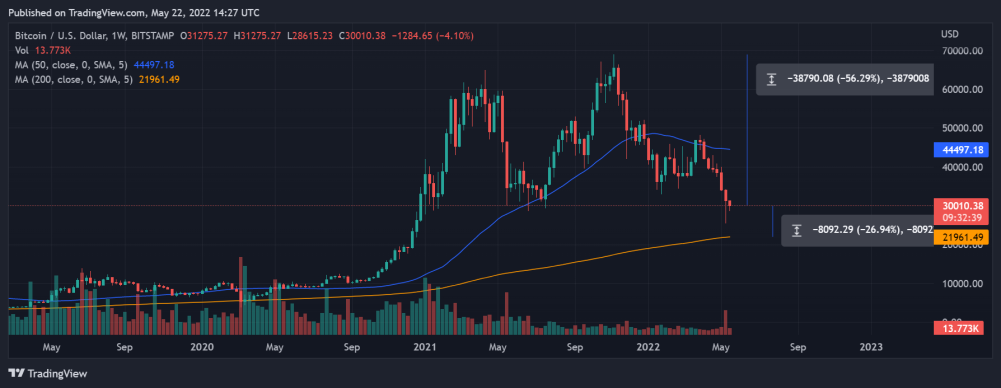1001x388 pixels.
Task: Click the TradingView logo at bottom left
Action: point(48,373)
